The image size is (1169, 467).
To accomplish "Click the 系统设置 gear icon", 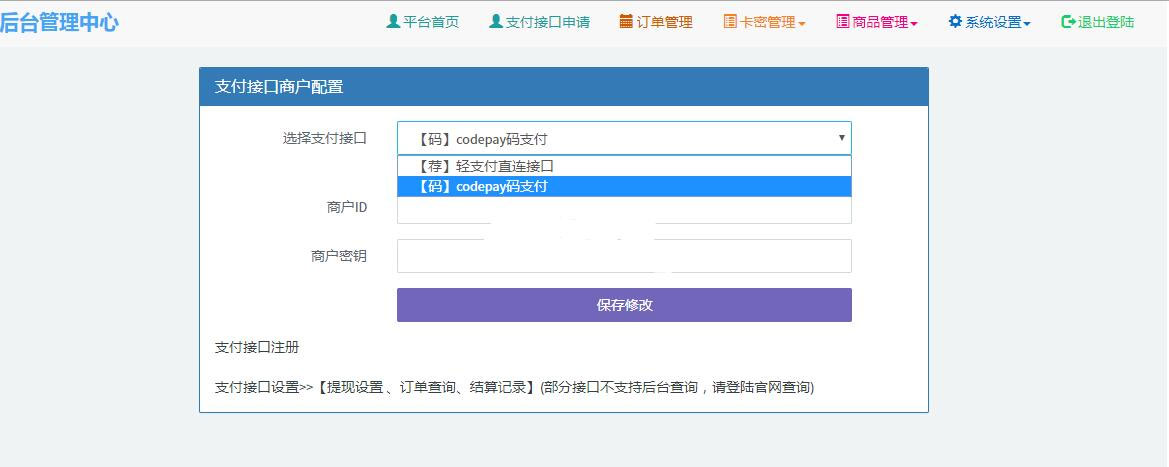I will [955, 22].
